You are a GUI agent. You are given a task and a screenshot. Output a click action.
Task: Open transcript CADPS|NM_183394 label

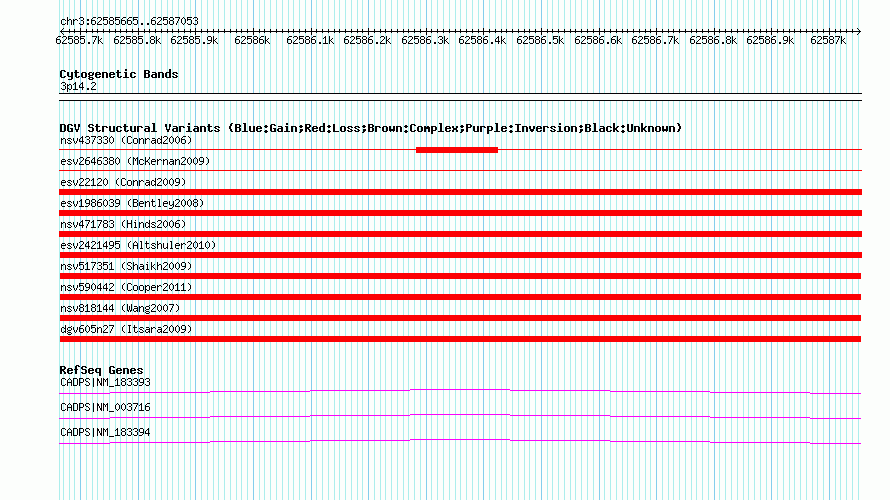(x=106, y=432)
